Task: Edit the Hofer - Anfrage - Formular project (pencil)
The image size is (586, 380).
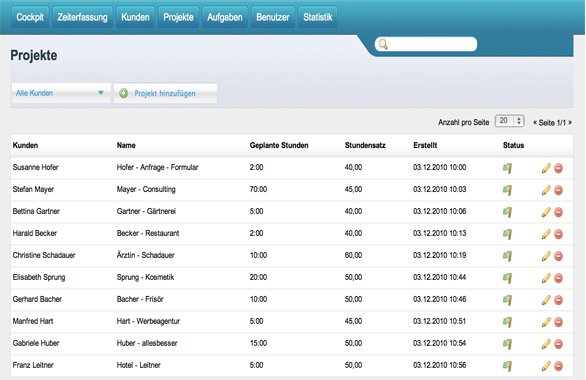Action: [x=546, y=168]
